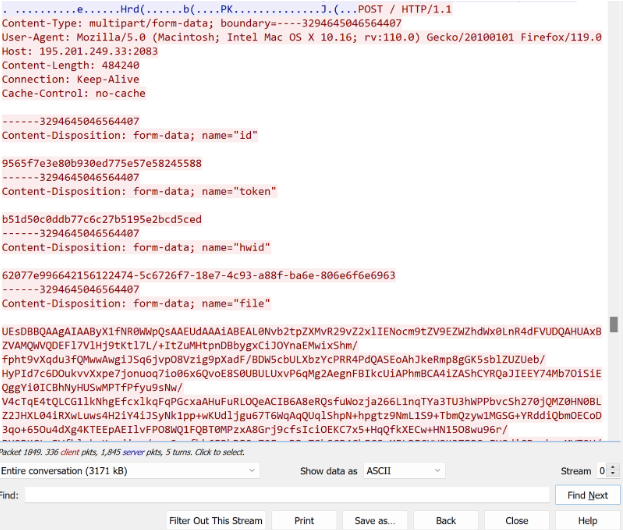Click the vertical scrollbar thumb in stream view
This screenshot has height=530, width=623.
coord(614,324)
